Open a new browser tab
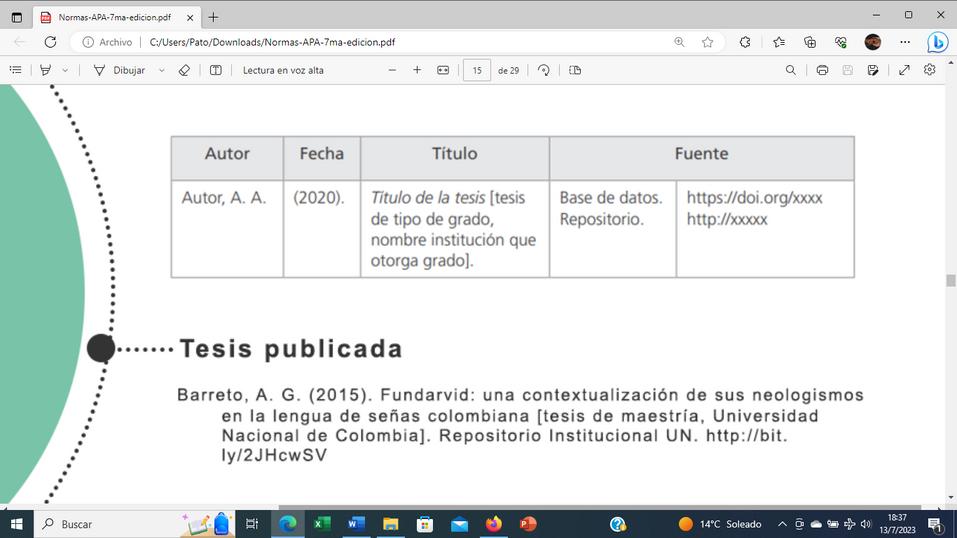Screen dimensions: 957x538 (x=213, y=18)
